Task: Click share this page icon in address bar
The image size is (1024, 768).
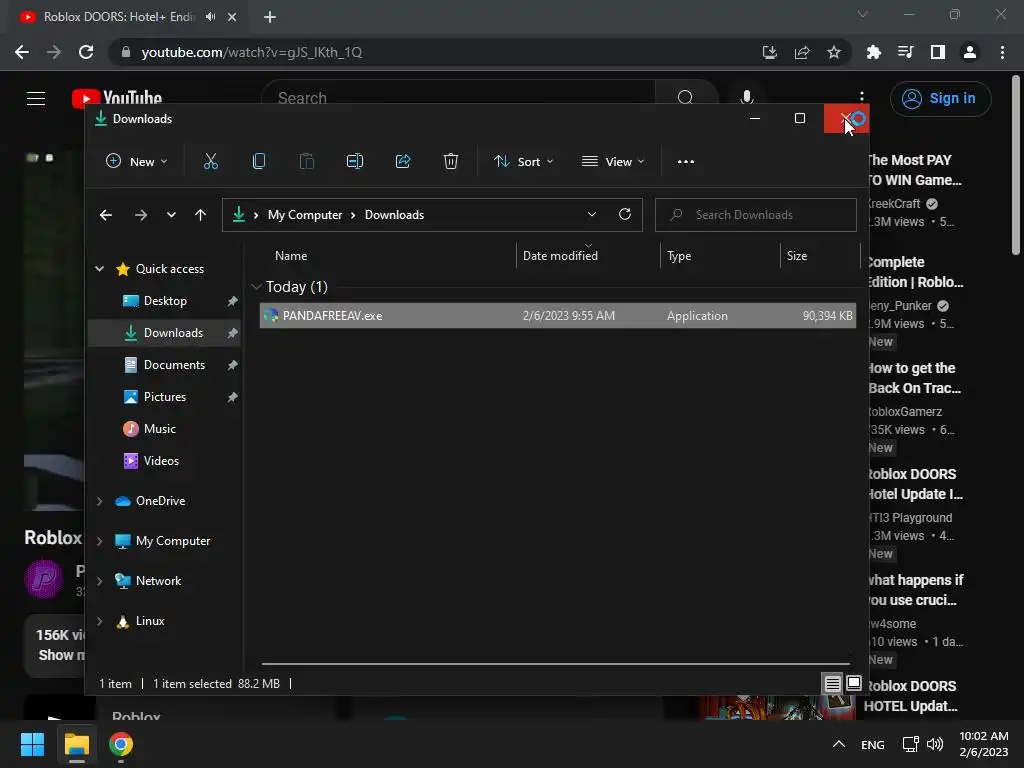Action: [x=802, y=52]
